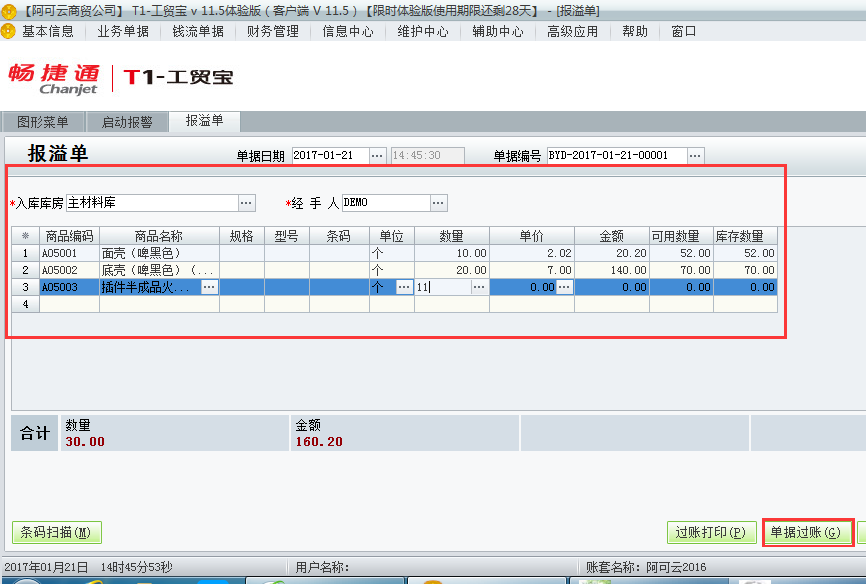Click product name 面壳（啤黑色）in row 1
The height and width of the screenshot is (584, 866).
[159, 254]
